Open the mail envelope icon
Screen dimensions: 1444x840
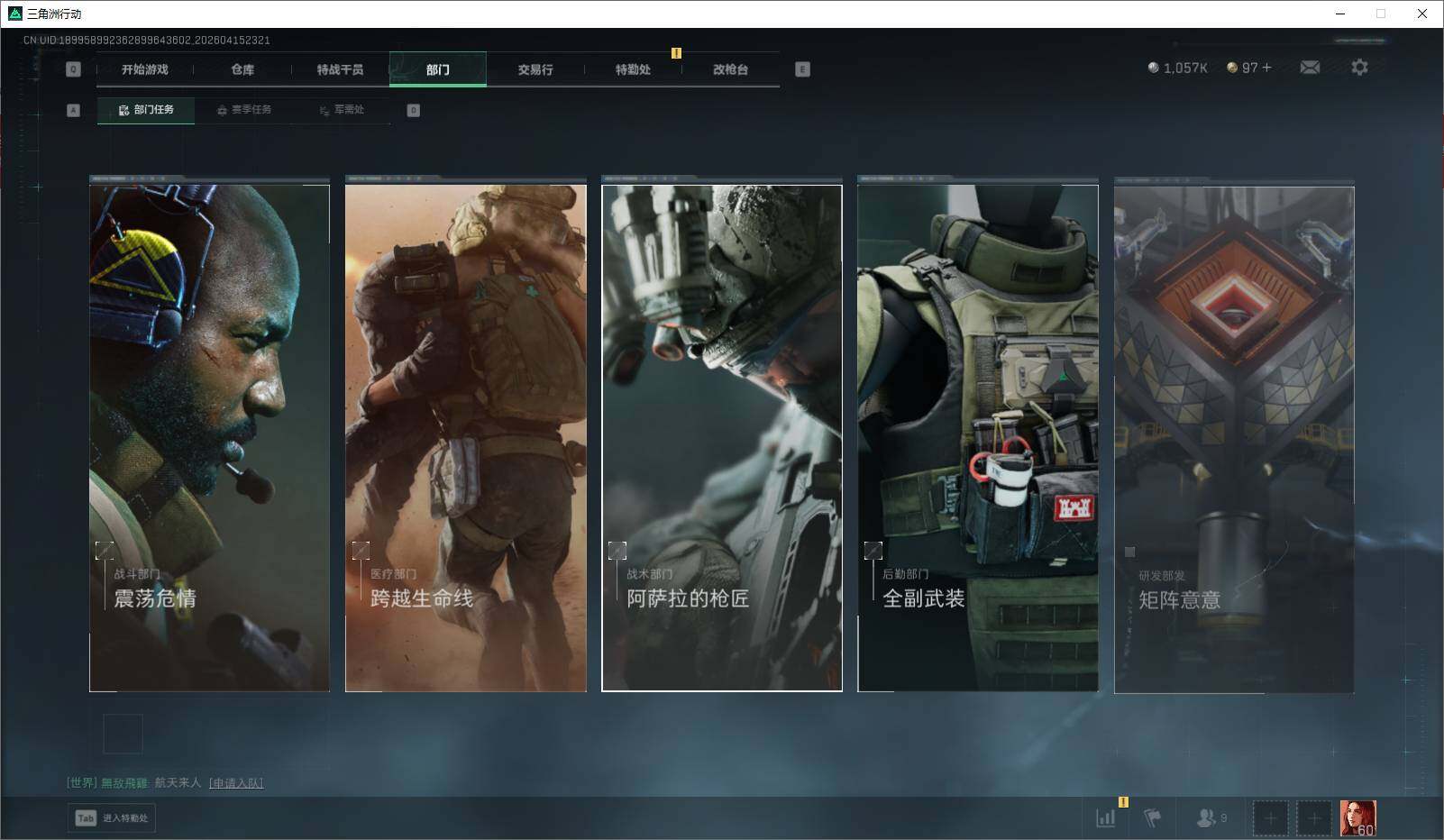pyautogui.click(x=1310, y=68)
